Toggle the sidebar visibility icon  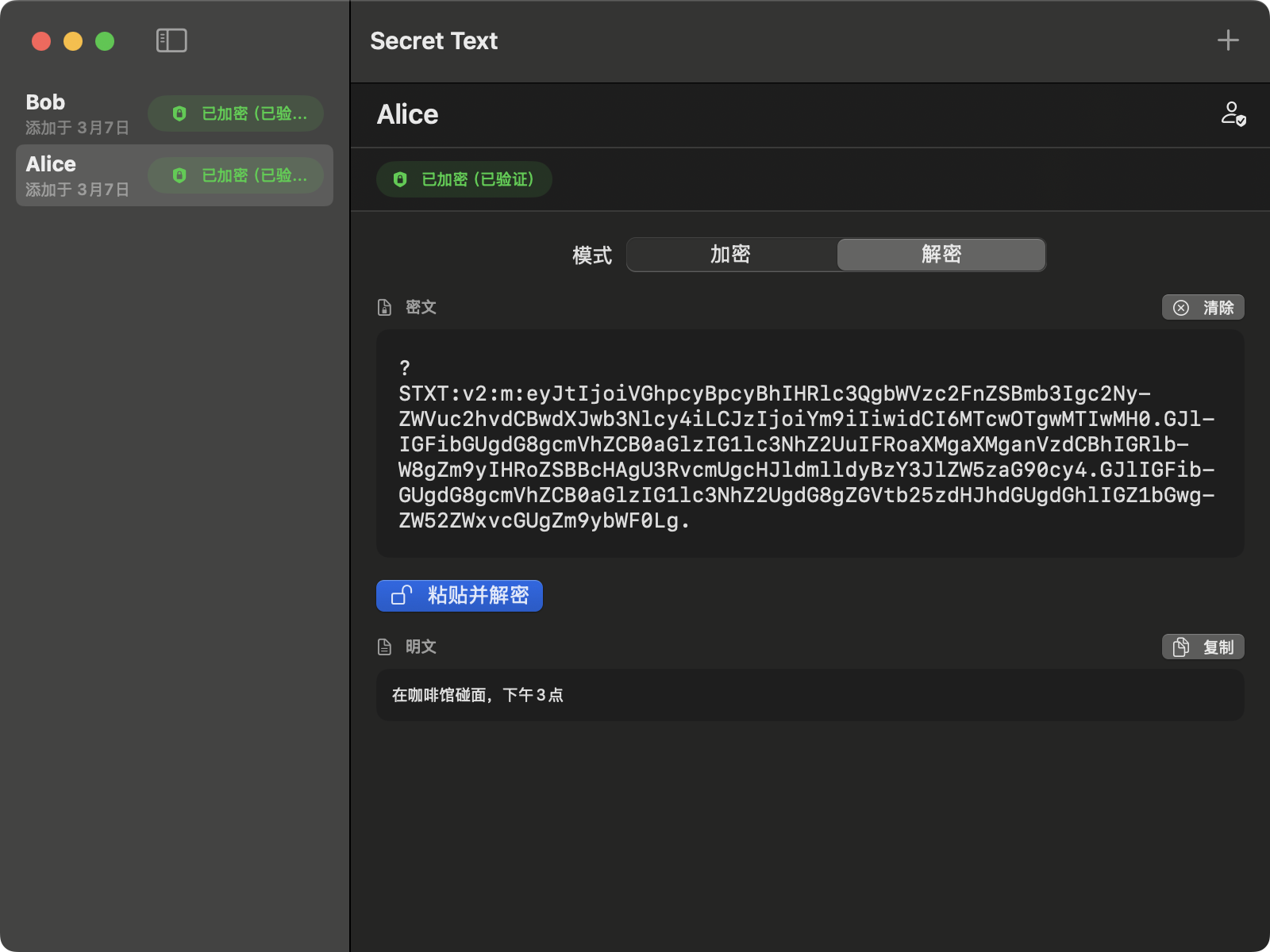[171, 40]
